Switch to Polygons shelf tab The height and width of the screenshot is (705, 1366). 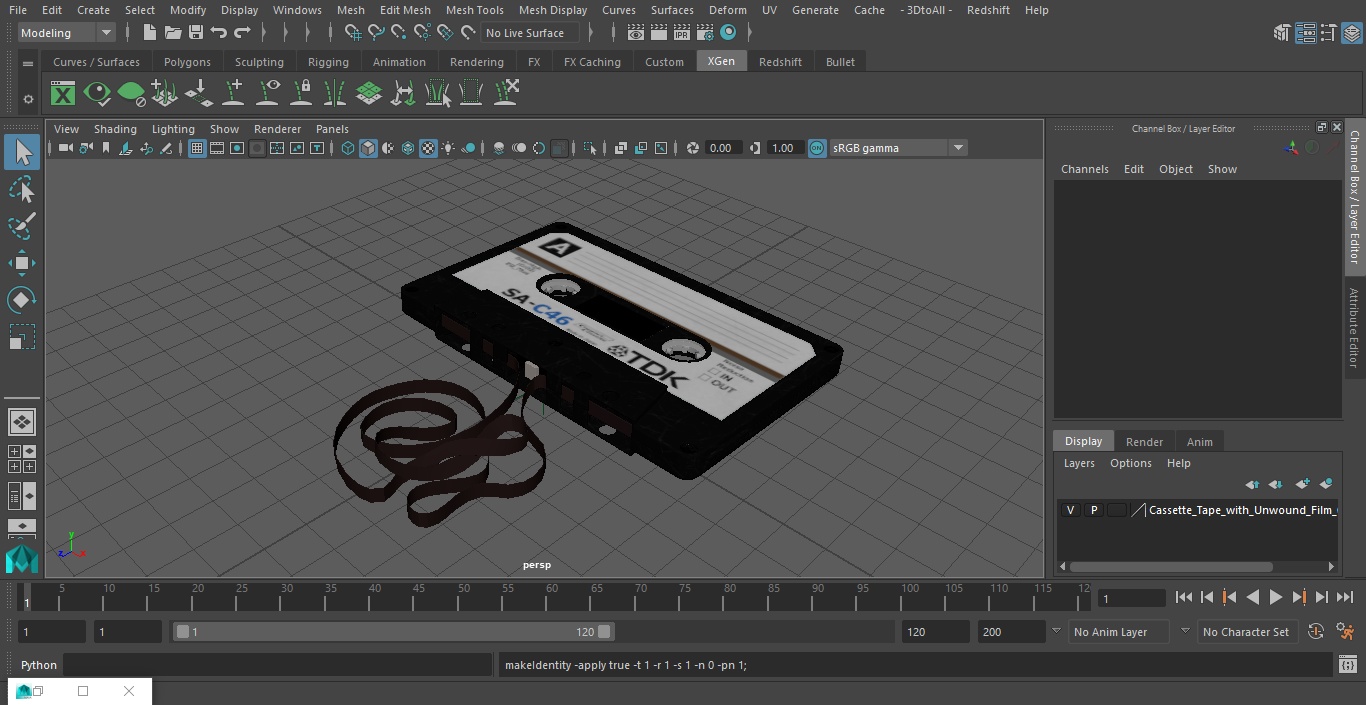click(x=187, y=62)
